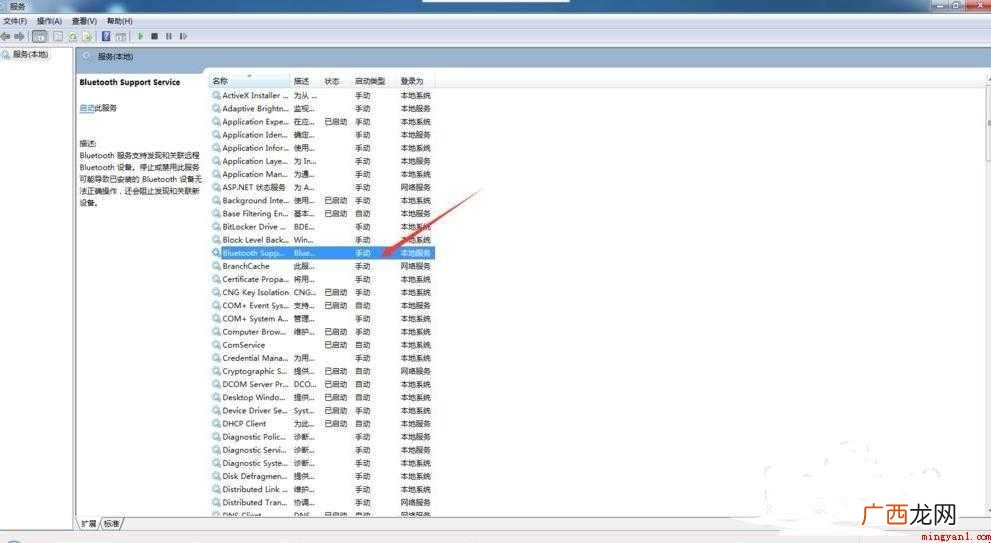The width and height of the screenshot is (991, 543).
Task: Click the gear icon beside ComService
Action: 216,345
